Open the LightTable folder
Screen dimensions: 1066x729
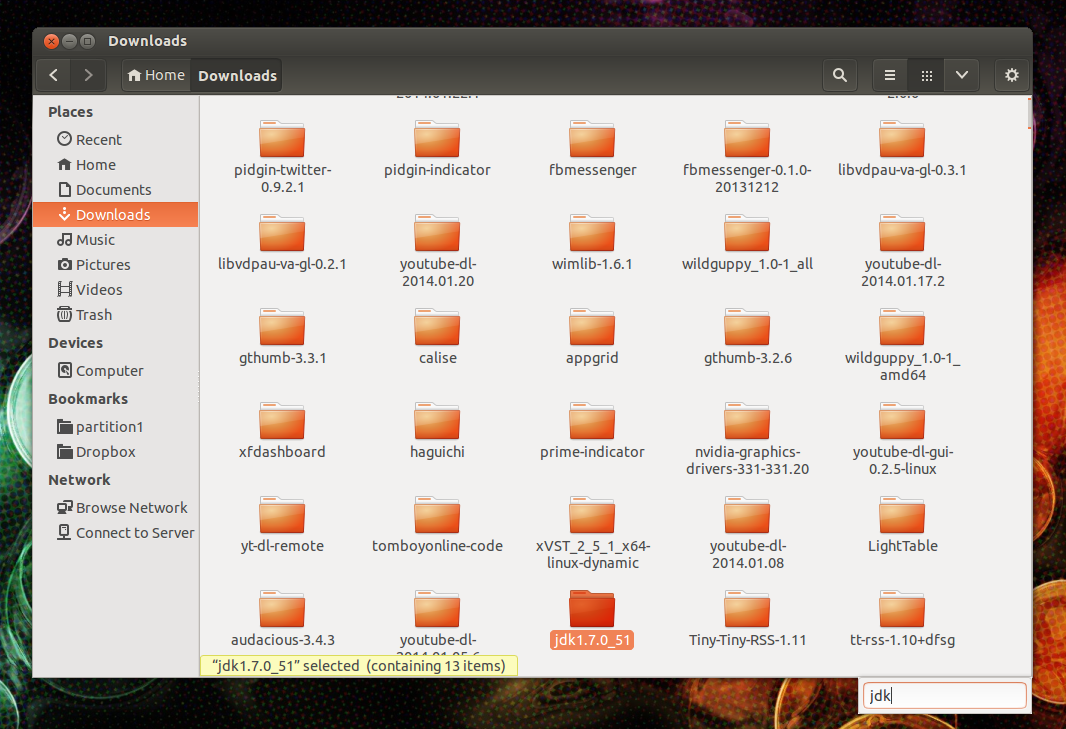(x=901, y=521)
